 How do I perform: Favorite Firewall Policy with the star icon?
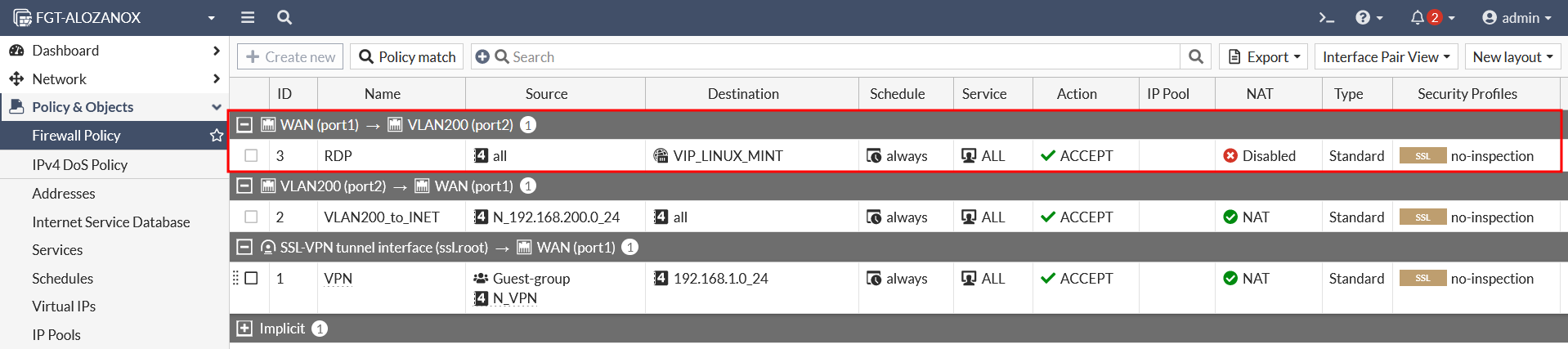[217, 136]
